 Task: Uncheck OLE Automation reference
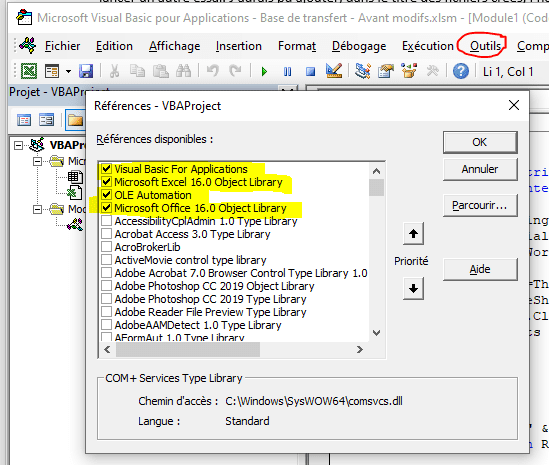pyautogui.click(x=106, y=195)
